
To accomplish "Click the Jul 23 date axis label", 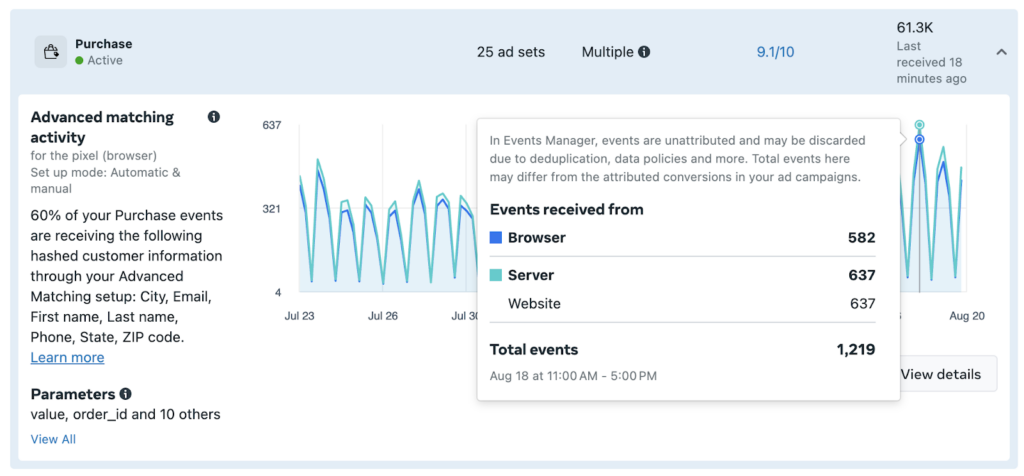I will (299, 315).
